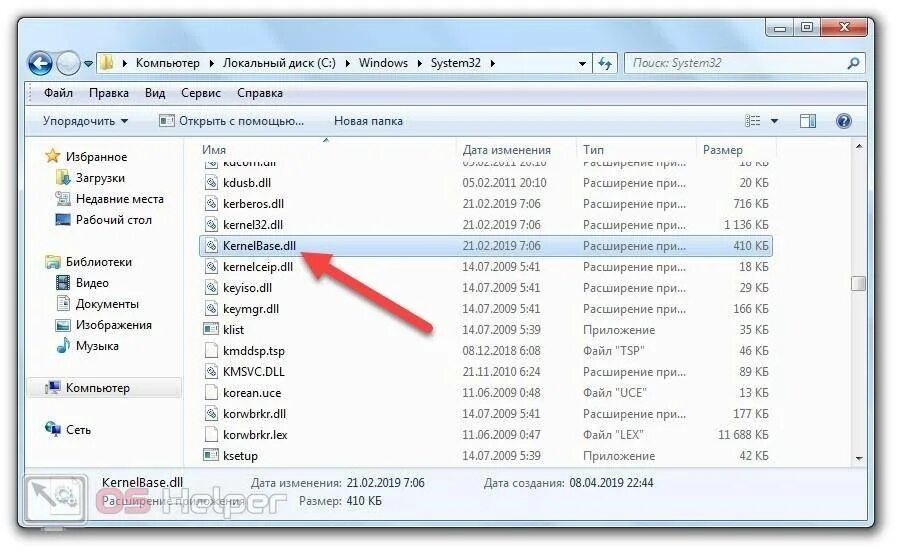Screen dimensions: 899x552
Task: Open address bar history dropdown arrow
Action: click(582, 64)
